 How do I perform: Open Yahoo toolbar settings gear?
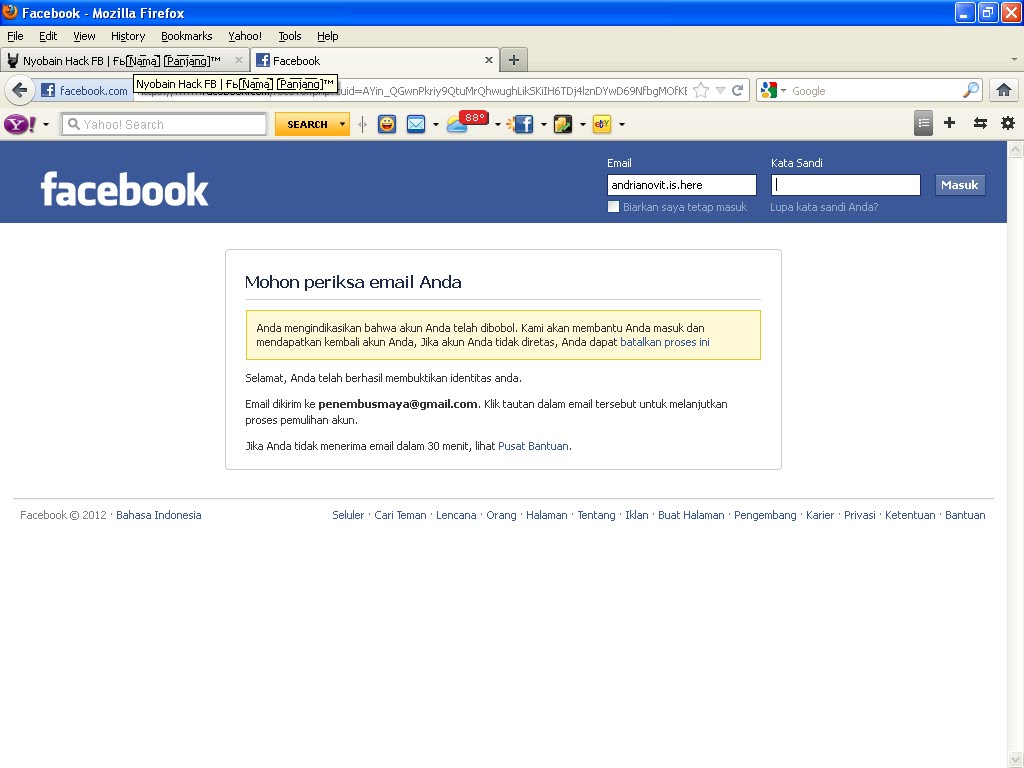[1008, 123]
